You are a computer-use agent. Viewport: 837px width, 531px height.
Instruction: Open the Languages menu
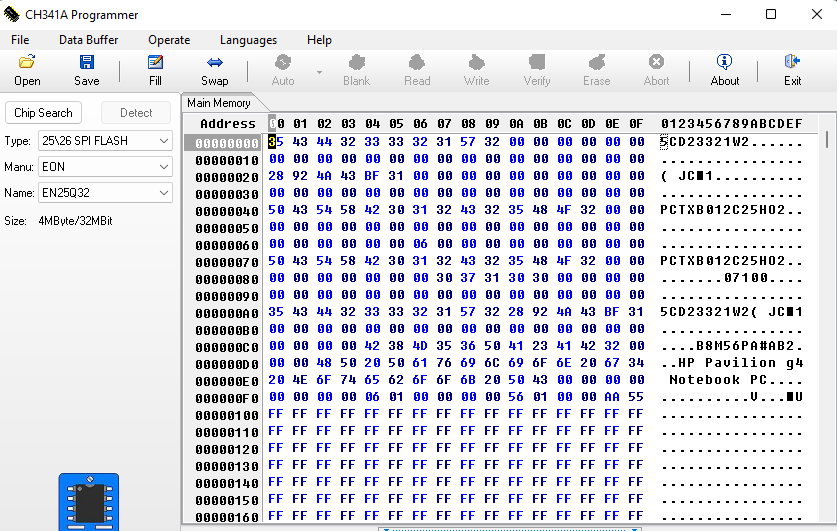click(248, 40)
